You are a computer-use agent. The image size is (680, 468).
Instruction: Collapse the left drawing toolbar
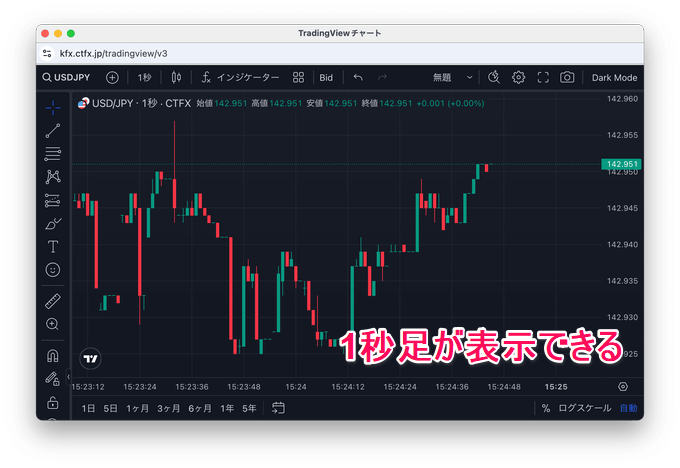click(x=68, y=376)
